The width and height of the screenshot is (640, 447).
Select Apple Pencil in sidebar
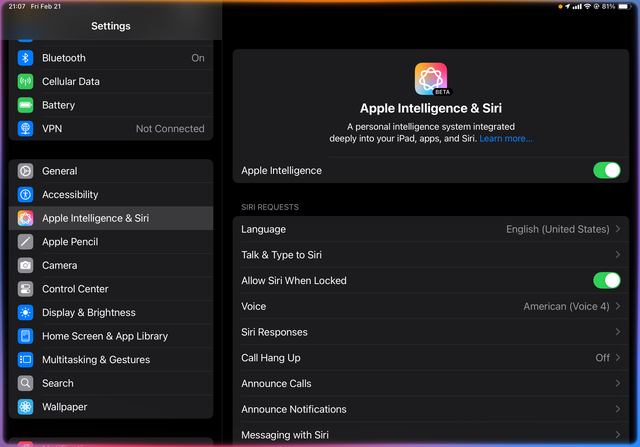(111, 242)
